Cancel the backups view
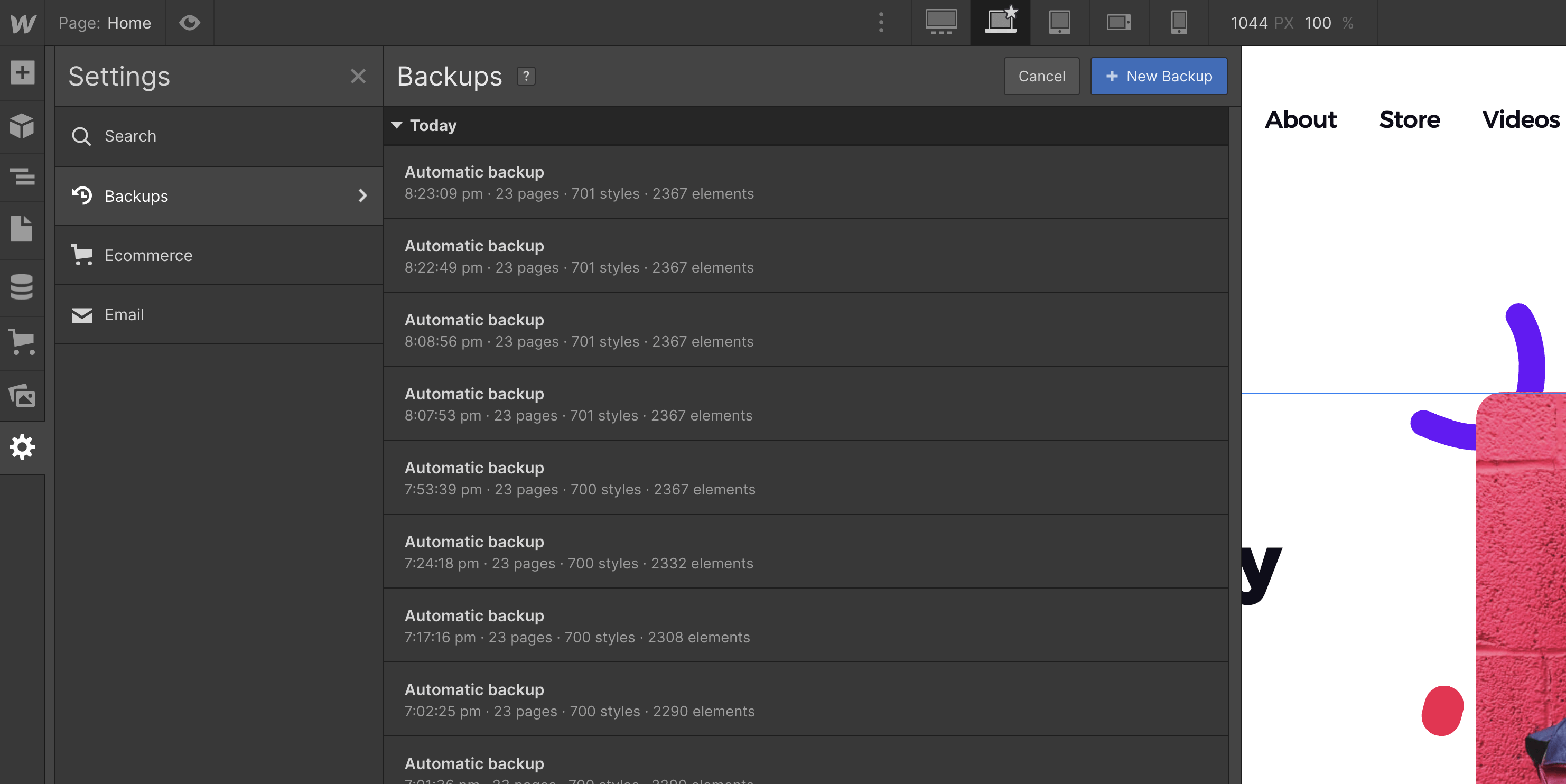This screenshot has height=784, width=1566. point(1041,76)
